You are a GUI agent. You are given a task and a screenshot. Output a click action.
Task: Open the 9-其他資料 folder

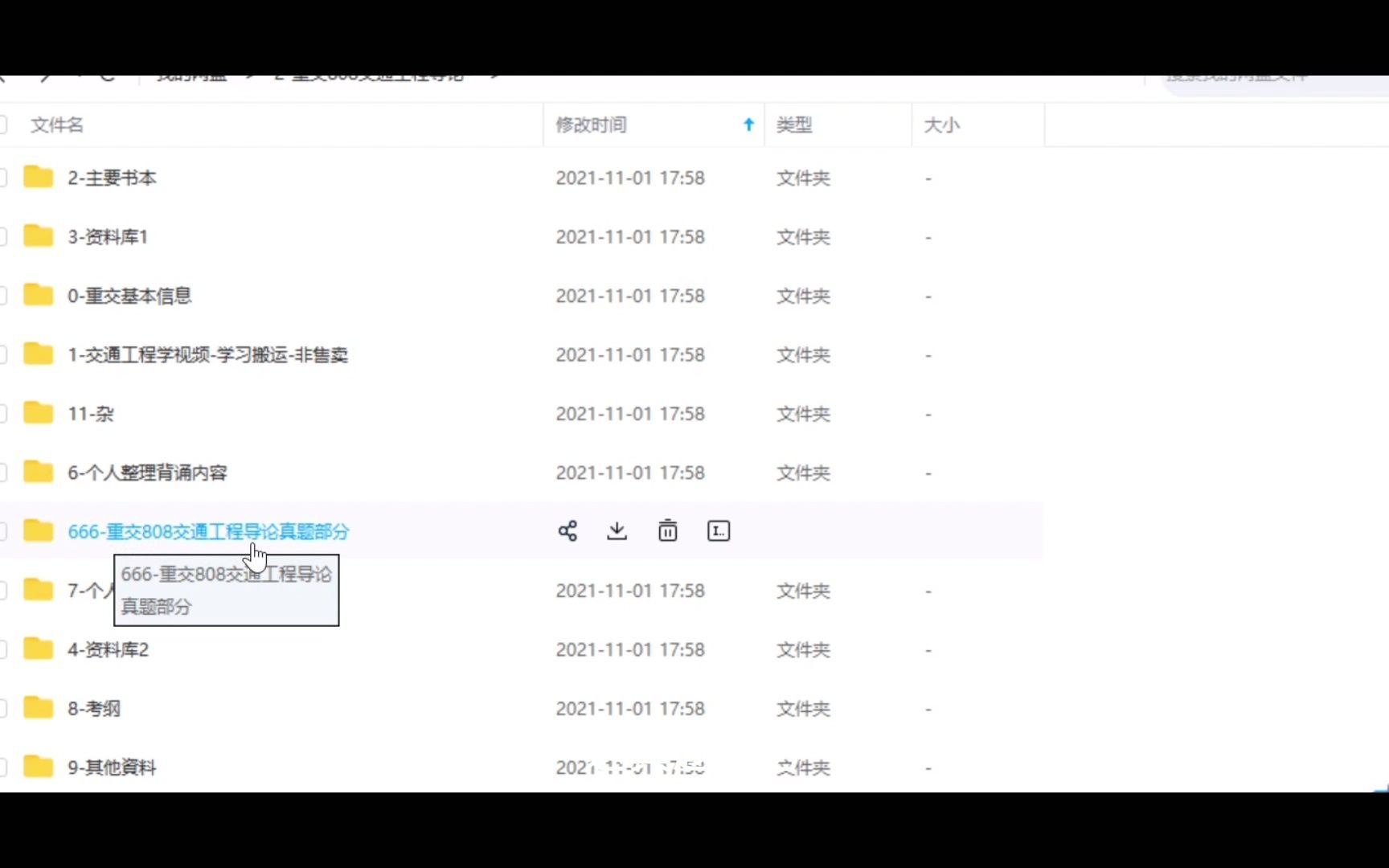(112, 768)
